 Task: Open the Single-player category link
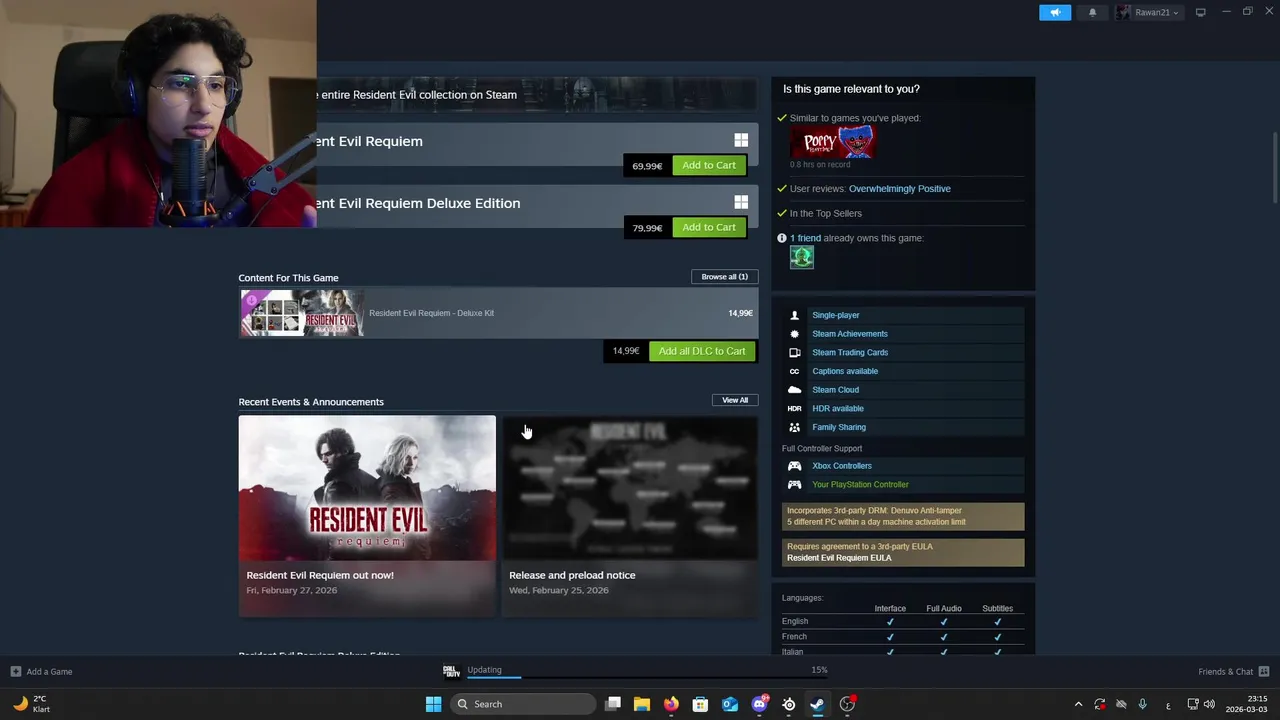835,315
